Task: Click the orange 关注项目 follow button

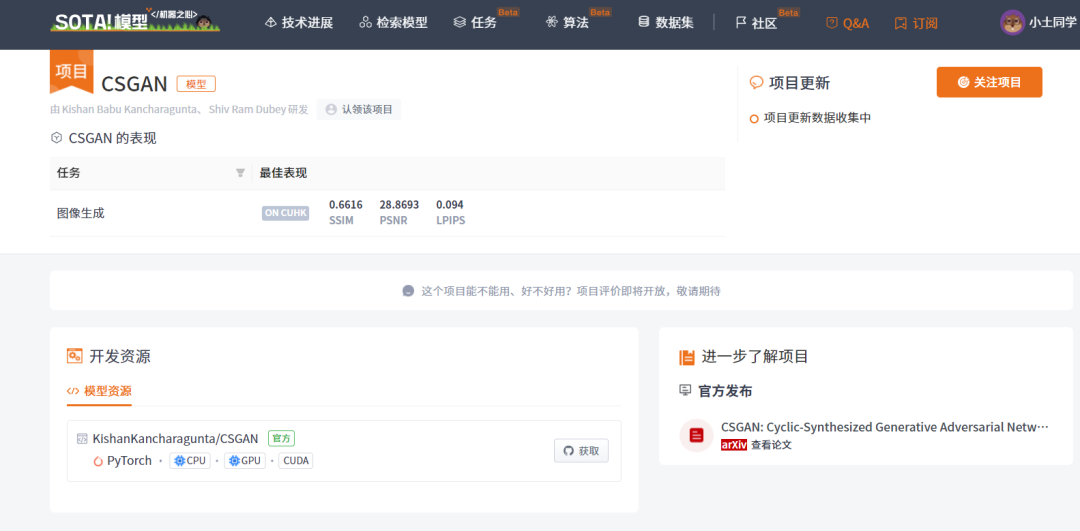Action: pos(989,82)
